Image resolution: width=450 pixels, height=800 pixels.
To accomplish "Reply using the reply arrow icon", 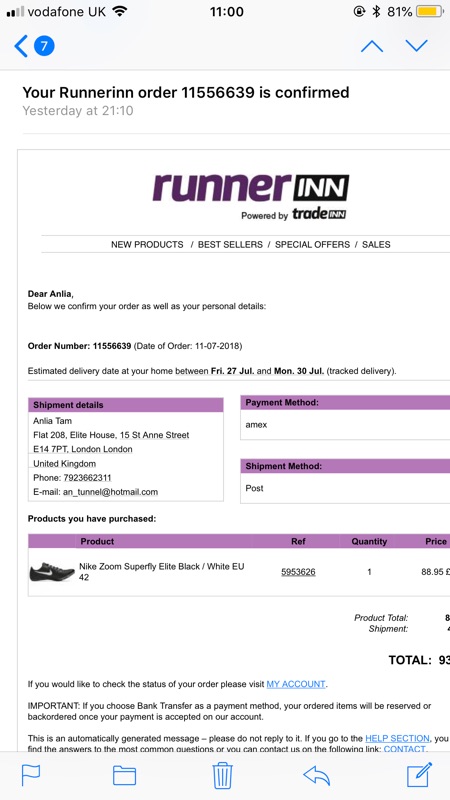I will pyautogui.click(x=316, y=776).
